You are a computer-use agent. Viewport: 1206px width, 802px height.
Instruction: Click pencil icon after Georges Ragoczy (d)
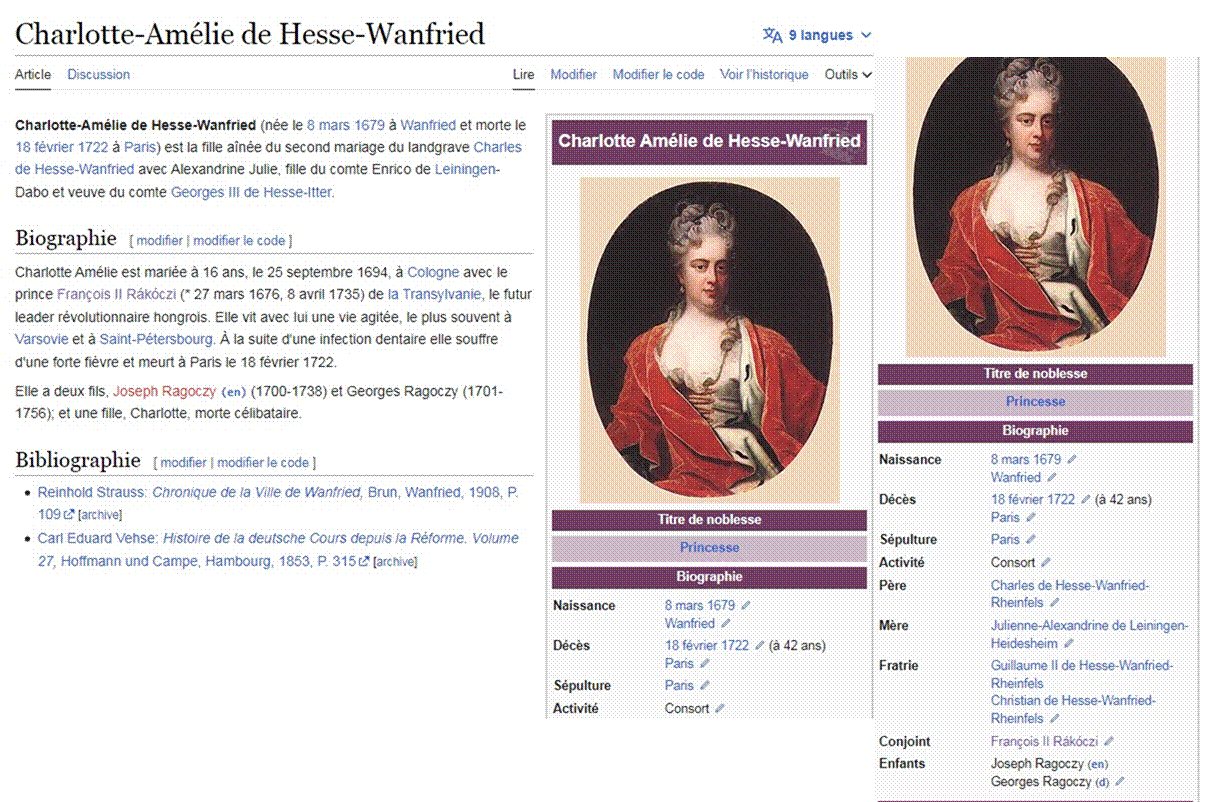[1119, 782]
